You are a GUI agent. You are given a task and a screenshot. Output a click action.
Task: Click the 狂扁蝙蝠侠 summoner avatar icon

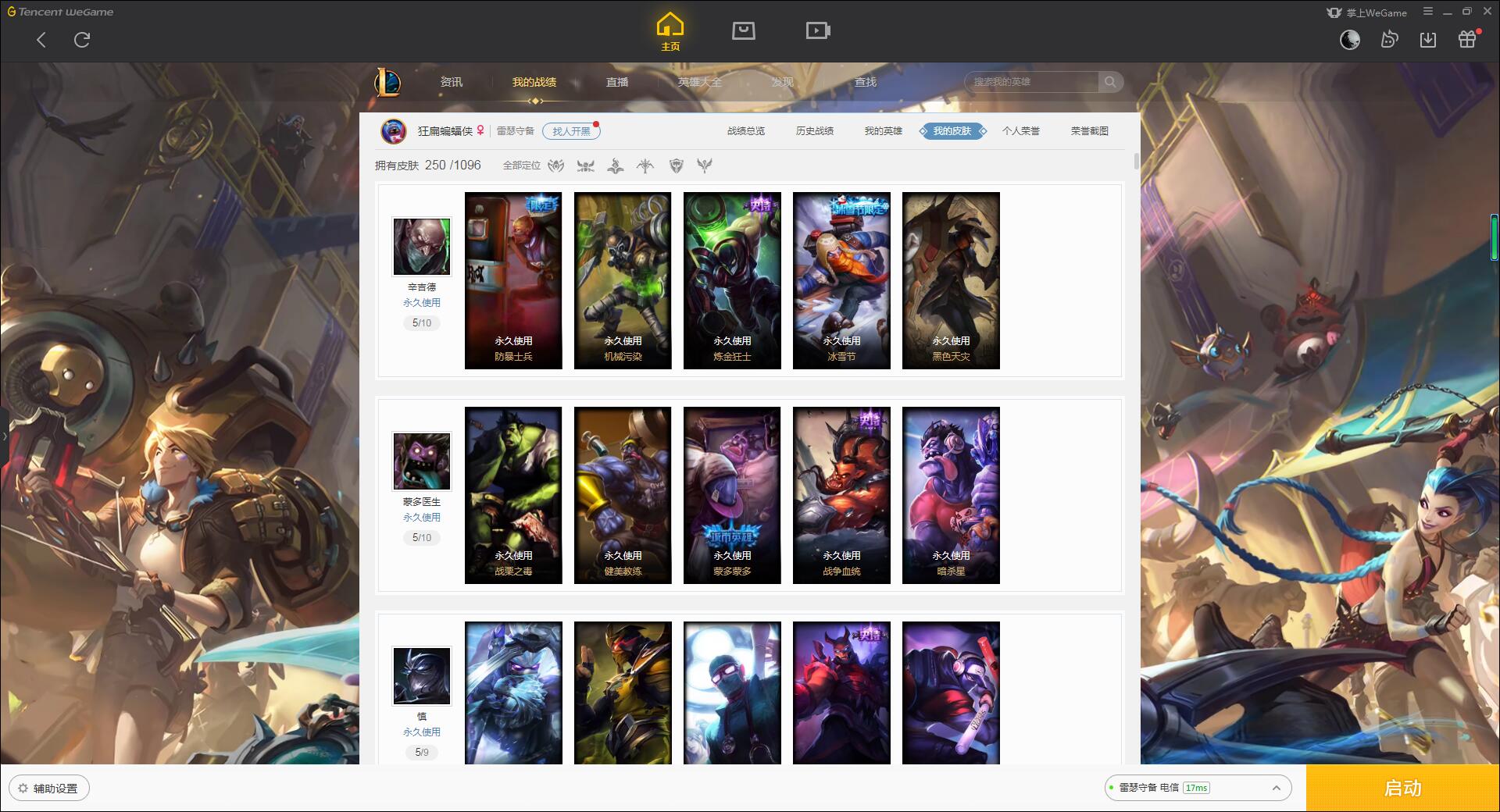point(394,131)
